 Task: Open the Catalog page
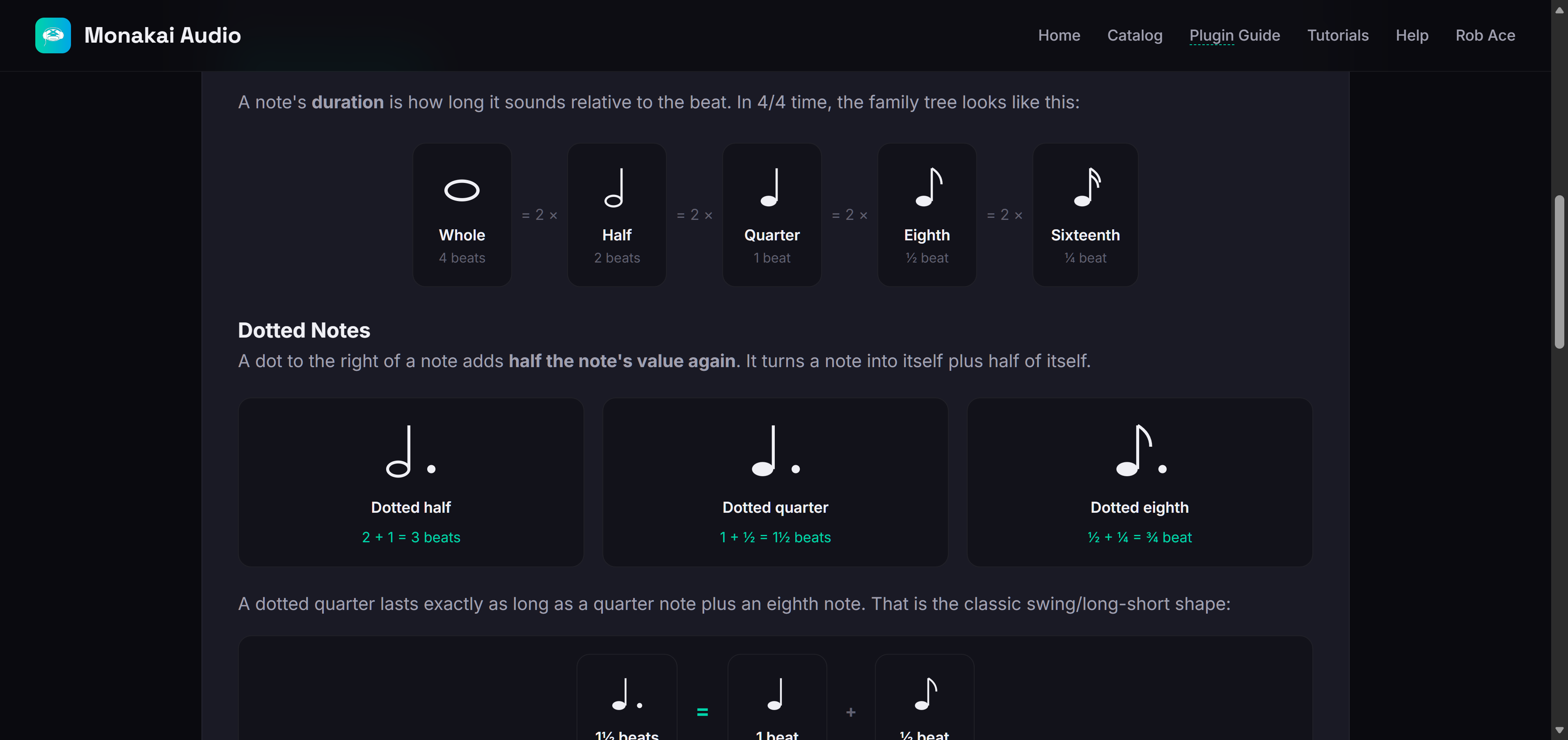click(x=1135, y=35)
